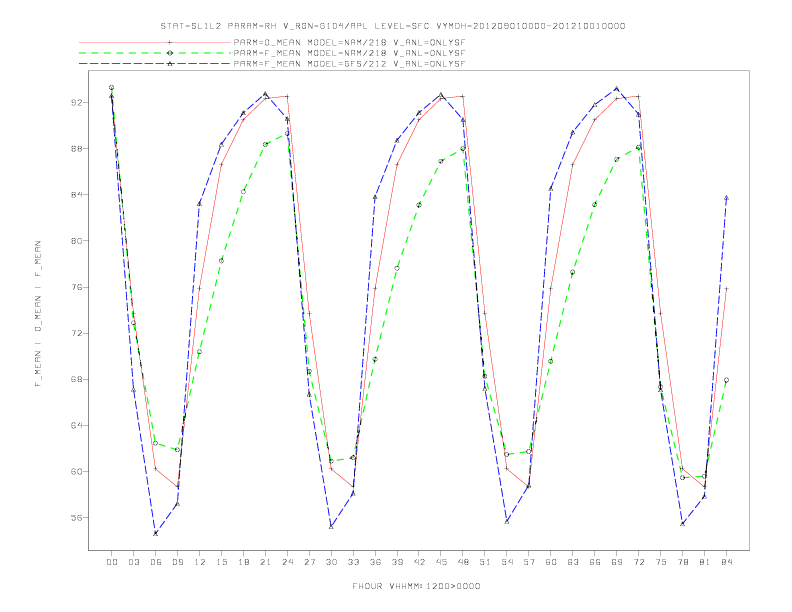Click the x-axis tick label 09

[177, 562]
